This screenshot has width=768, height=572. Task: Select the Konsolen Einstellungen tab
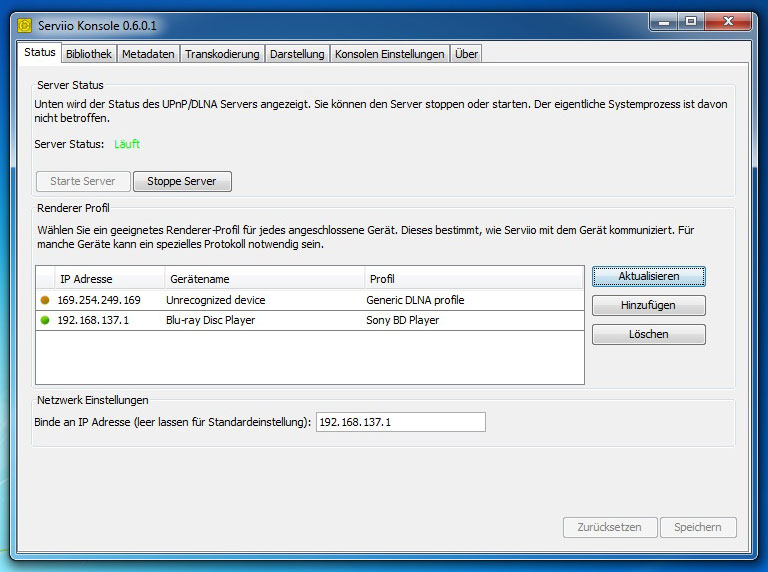point(389,54)
